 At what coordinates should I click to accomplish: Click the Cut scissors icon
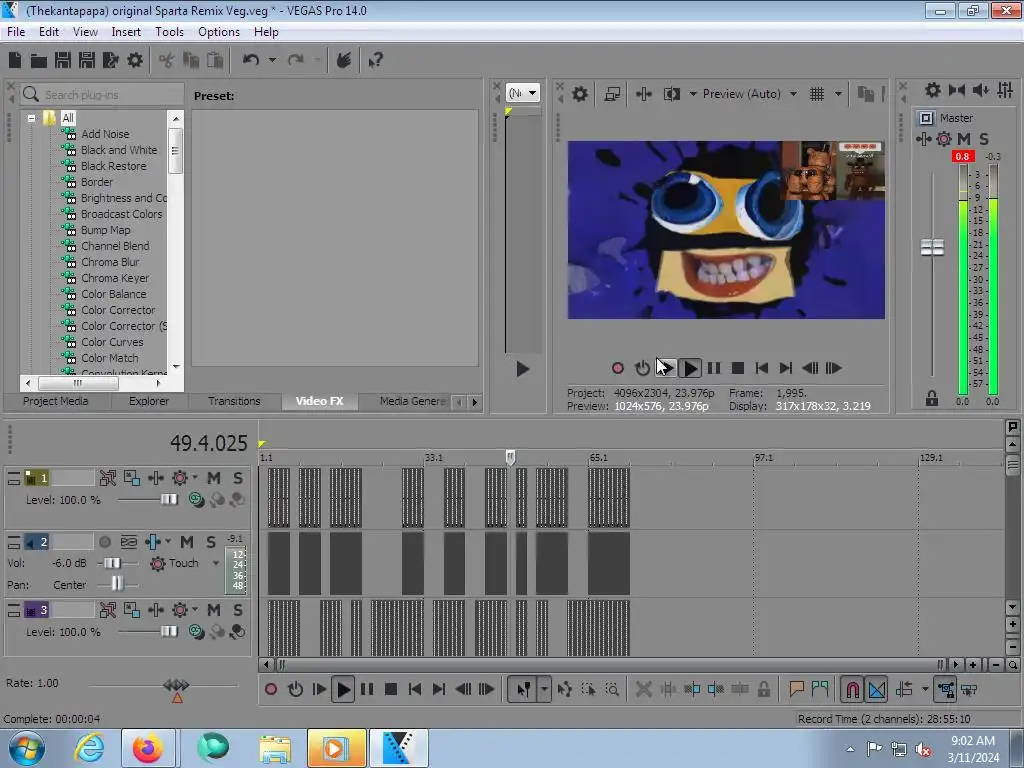coord(166,61)
